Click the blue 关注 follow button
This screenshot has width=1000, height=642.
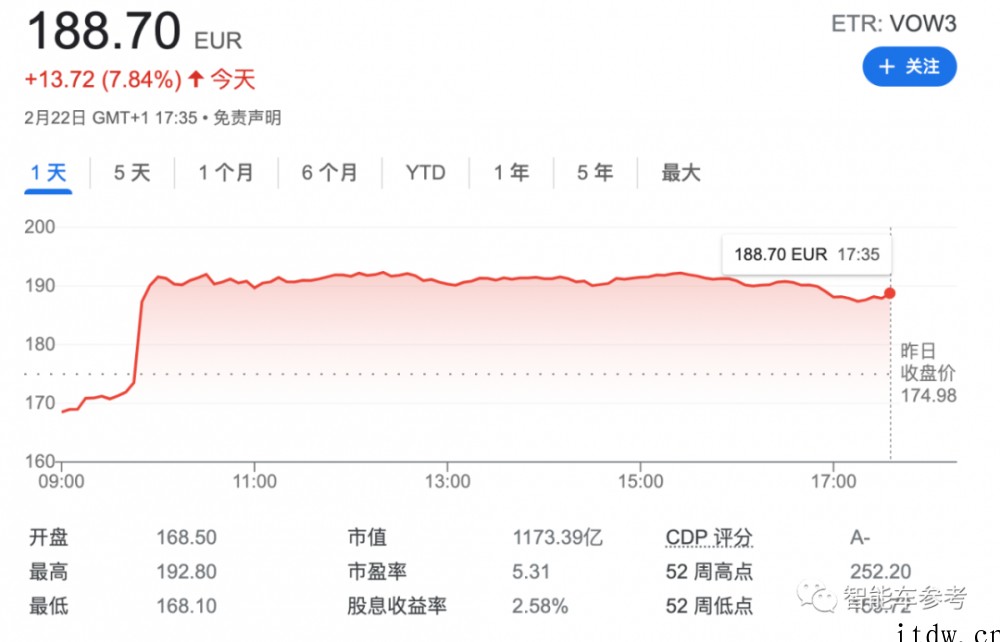[x=909, y=66]
